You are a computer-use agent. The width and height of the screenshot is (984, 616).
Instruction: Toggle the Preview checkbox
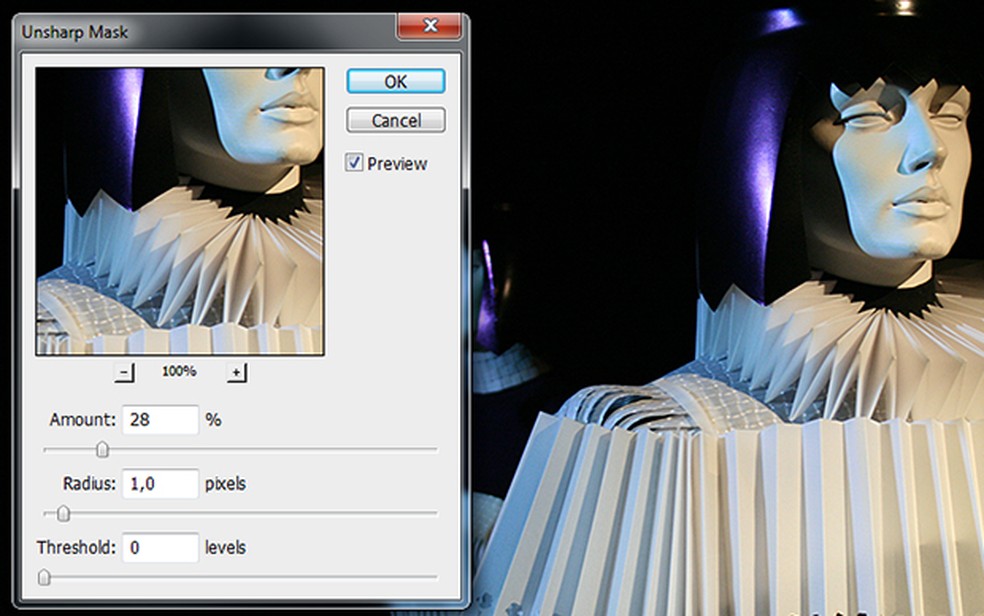coord(354,162)
